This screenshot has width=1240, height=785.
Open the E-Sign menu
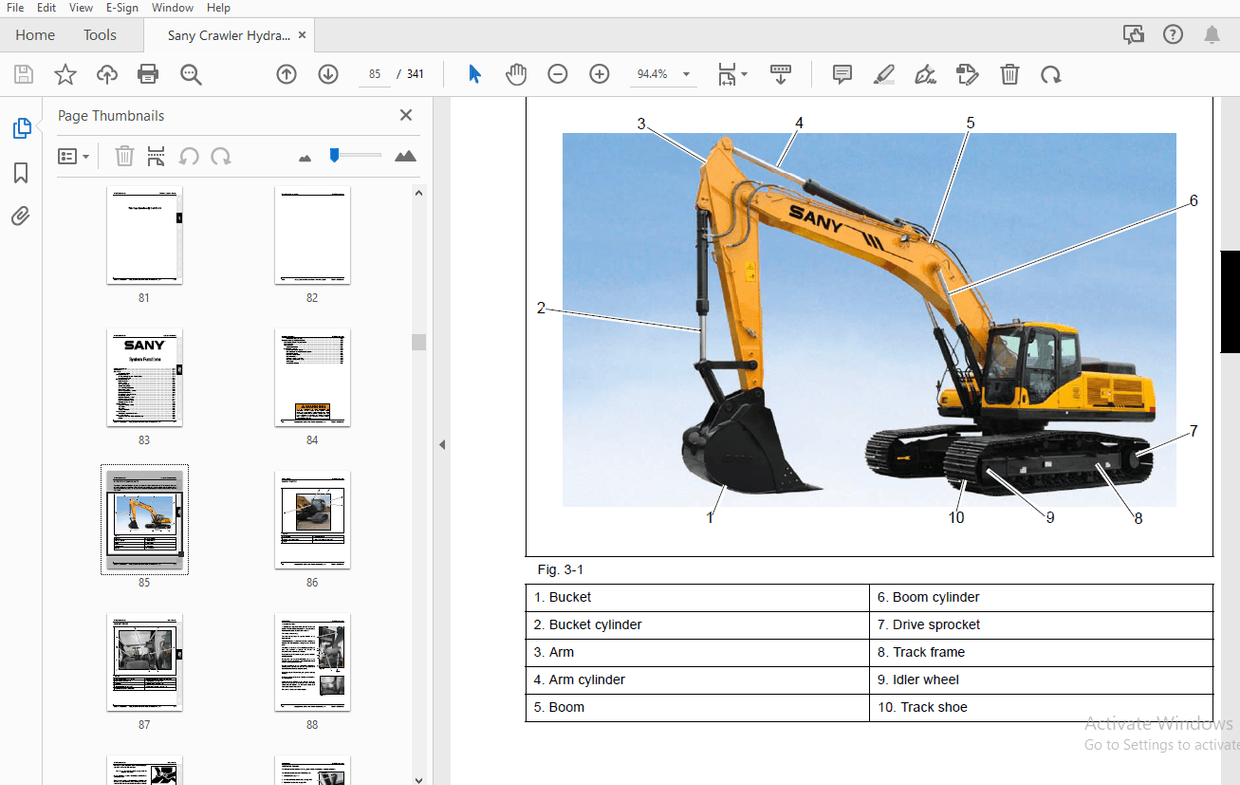click(122, 7)
